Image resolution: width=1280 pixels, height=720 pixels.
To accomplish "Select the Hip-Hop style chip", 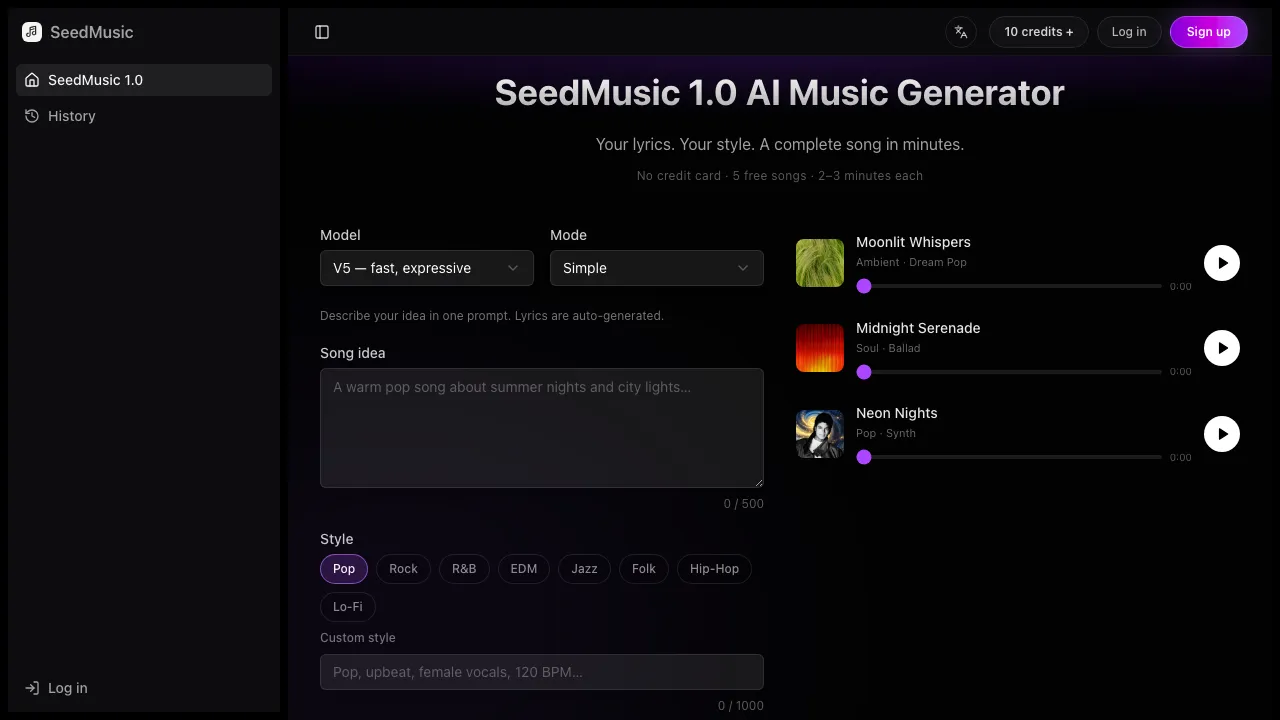I will coord(714,569).
